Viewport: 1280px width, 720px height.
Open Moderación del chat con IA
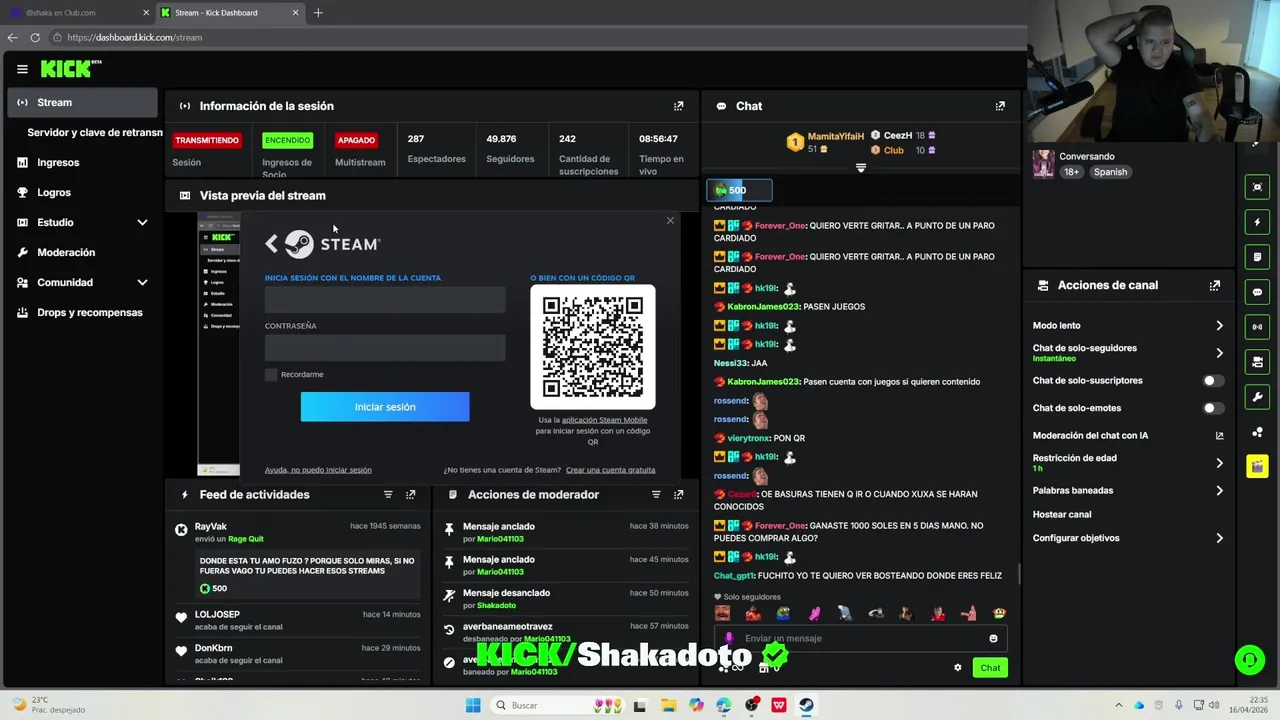[x=1127, y=436]
